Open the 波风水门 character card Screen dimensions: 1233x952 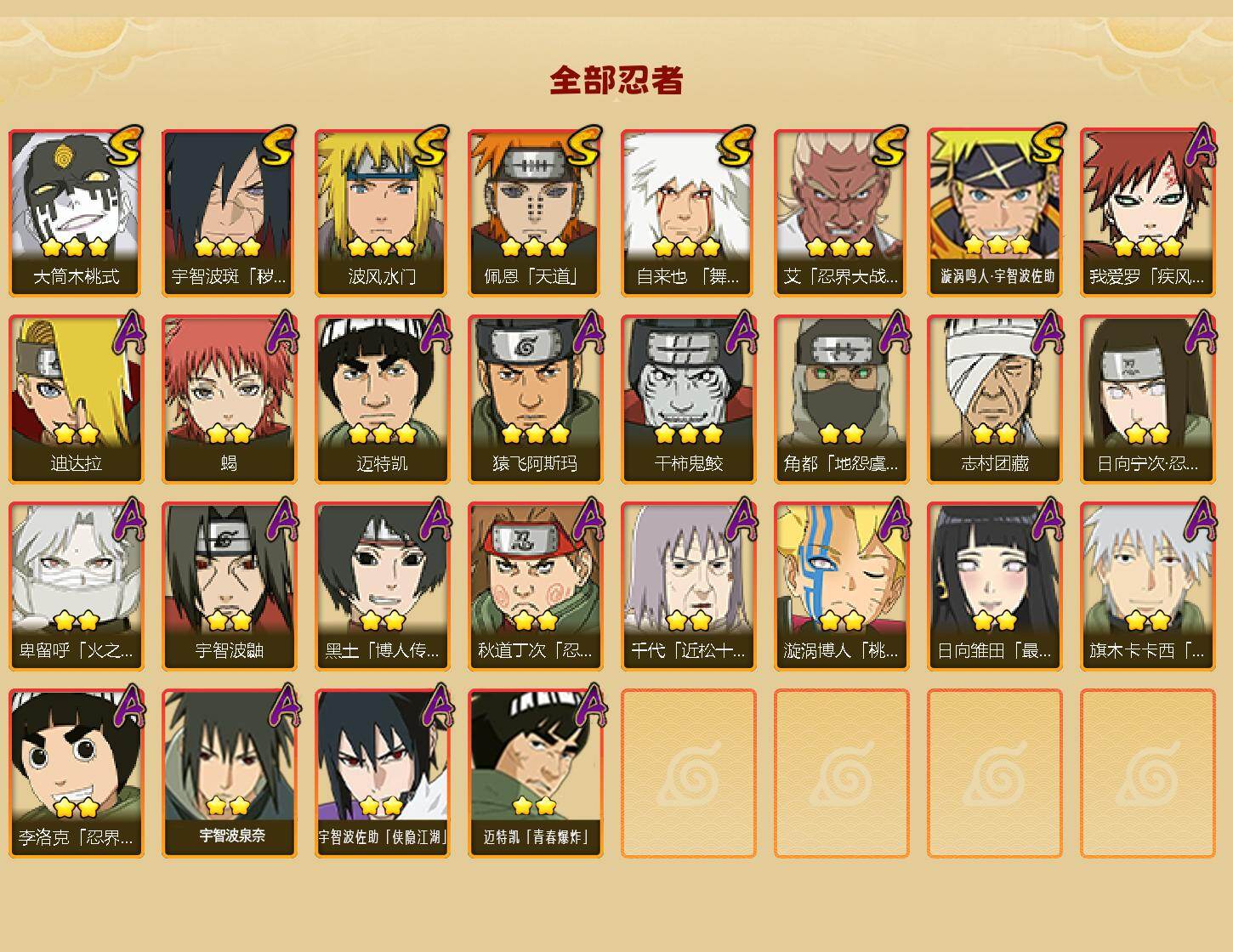coord(383,212)
